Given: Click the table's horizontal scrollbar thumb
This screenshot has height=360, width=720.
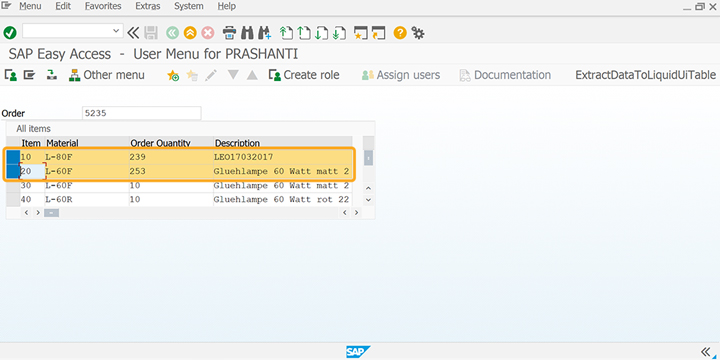Looking at the screenshot, I should [x=51, y=213].
